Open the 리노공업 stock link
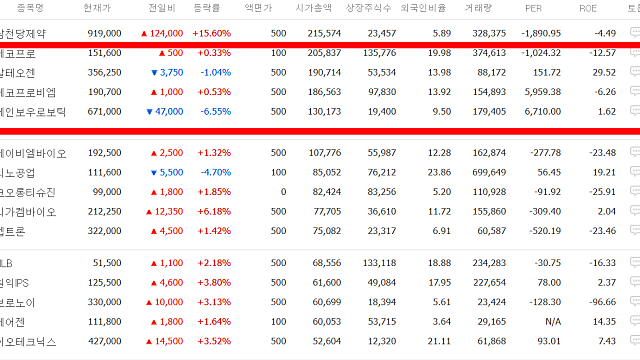Screen dimensions: 640x360 coord(18,173)
